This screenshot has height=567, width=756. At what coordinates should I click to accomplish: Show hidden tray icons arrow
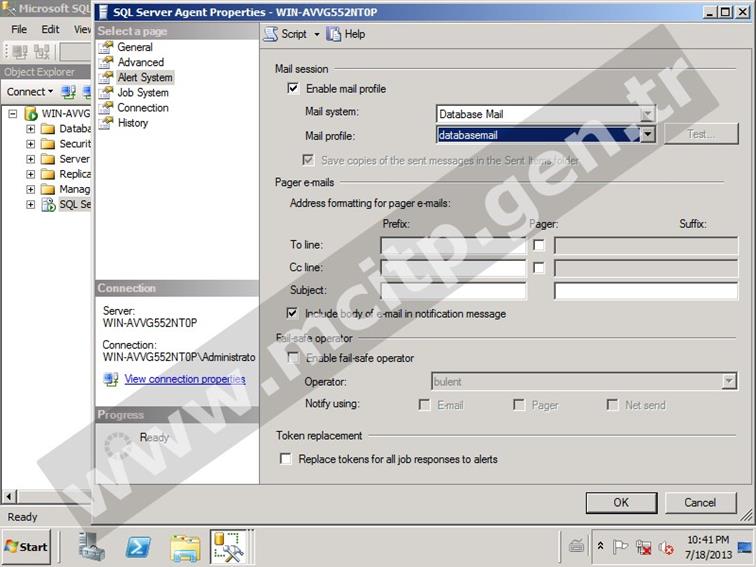tap(601, 546)
